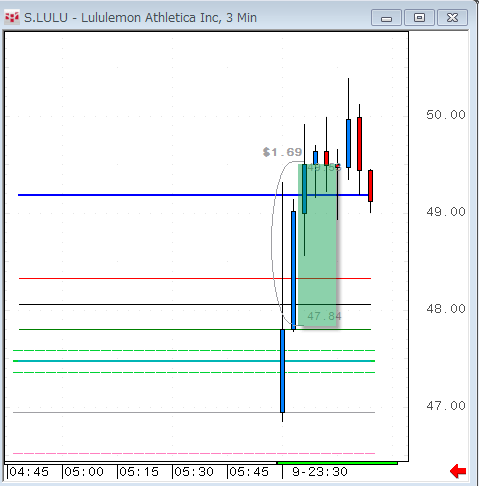Click the last red candle on the right
This screenshot has width=479, height=486.
click(370, 186)
